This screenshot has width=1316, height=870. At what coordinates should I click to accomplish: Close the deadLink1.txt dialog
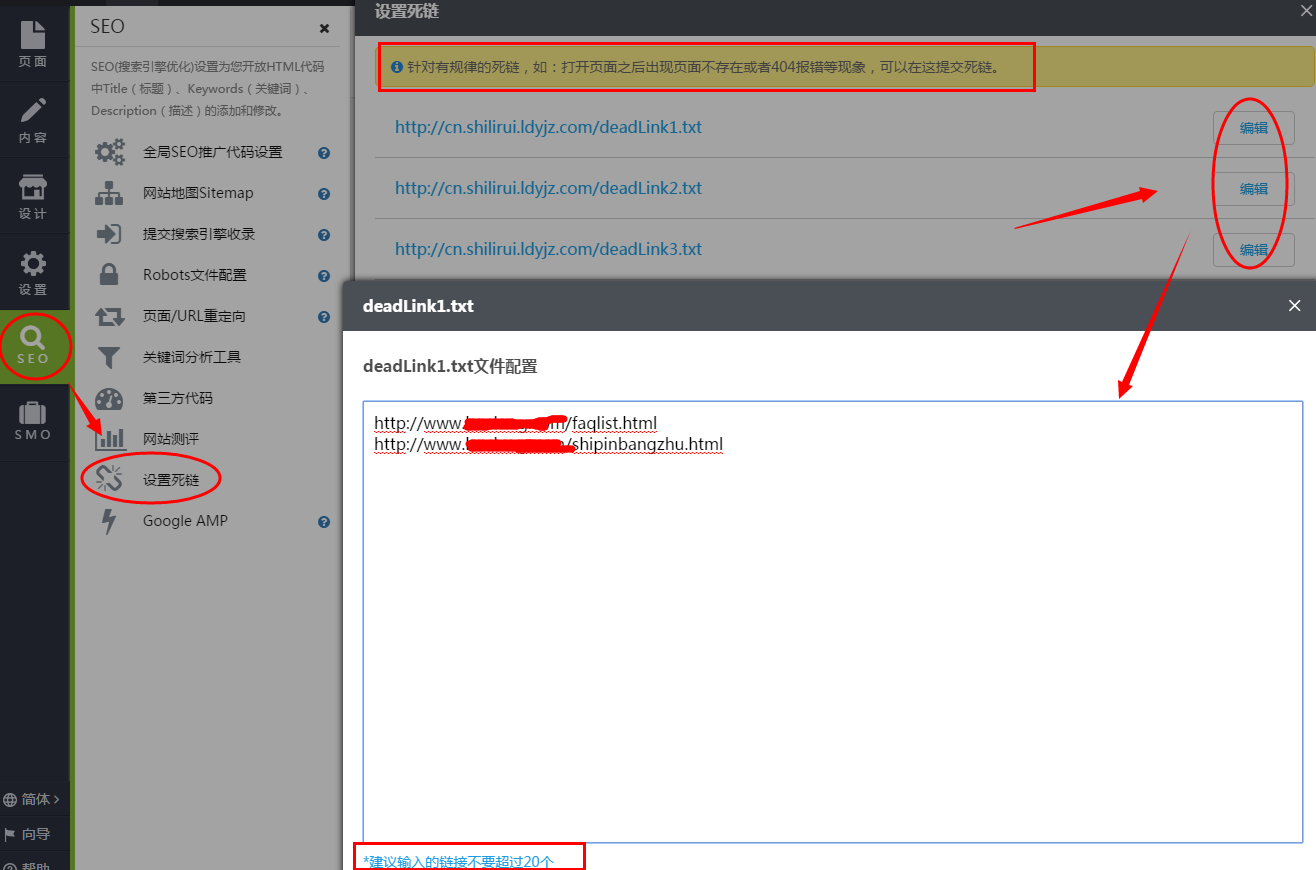click(x=1294, y=306)
